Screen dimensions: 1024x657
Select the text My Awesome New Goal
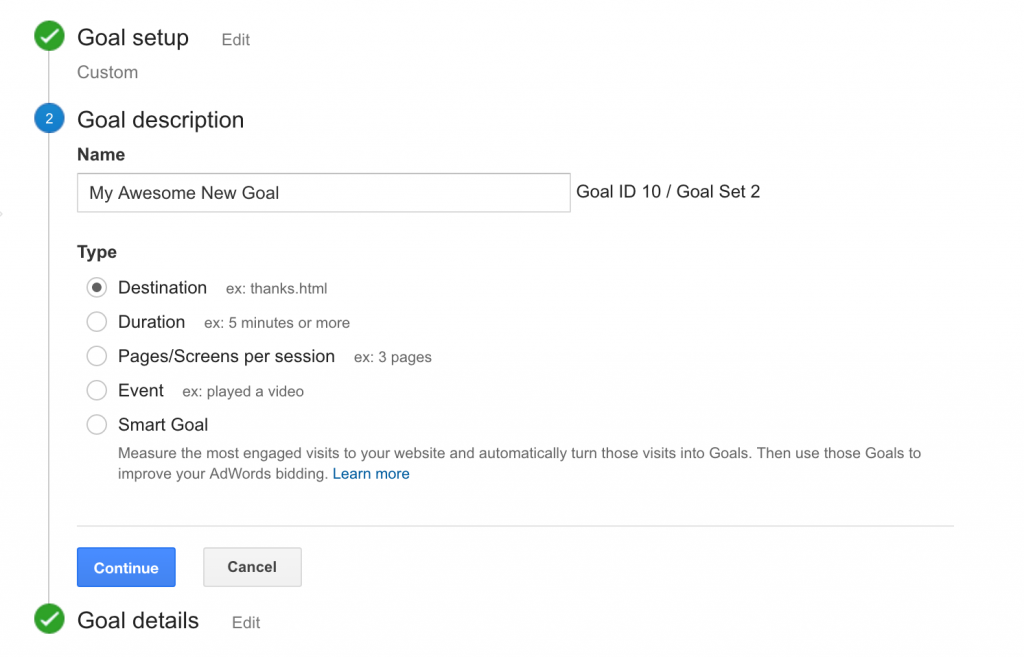[183, 192]
